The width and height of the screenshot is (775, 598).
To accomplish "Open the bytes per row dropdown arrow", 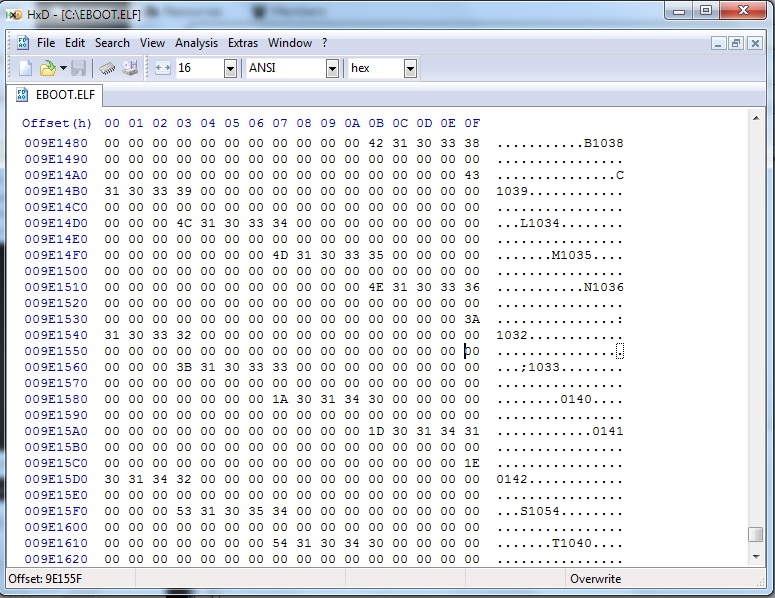I will click(x=230, y=69).
